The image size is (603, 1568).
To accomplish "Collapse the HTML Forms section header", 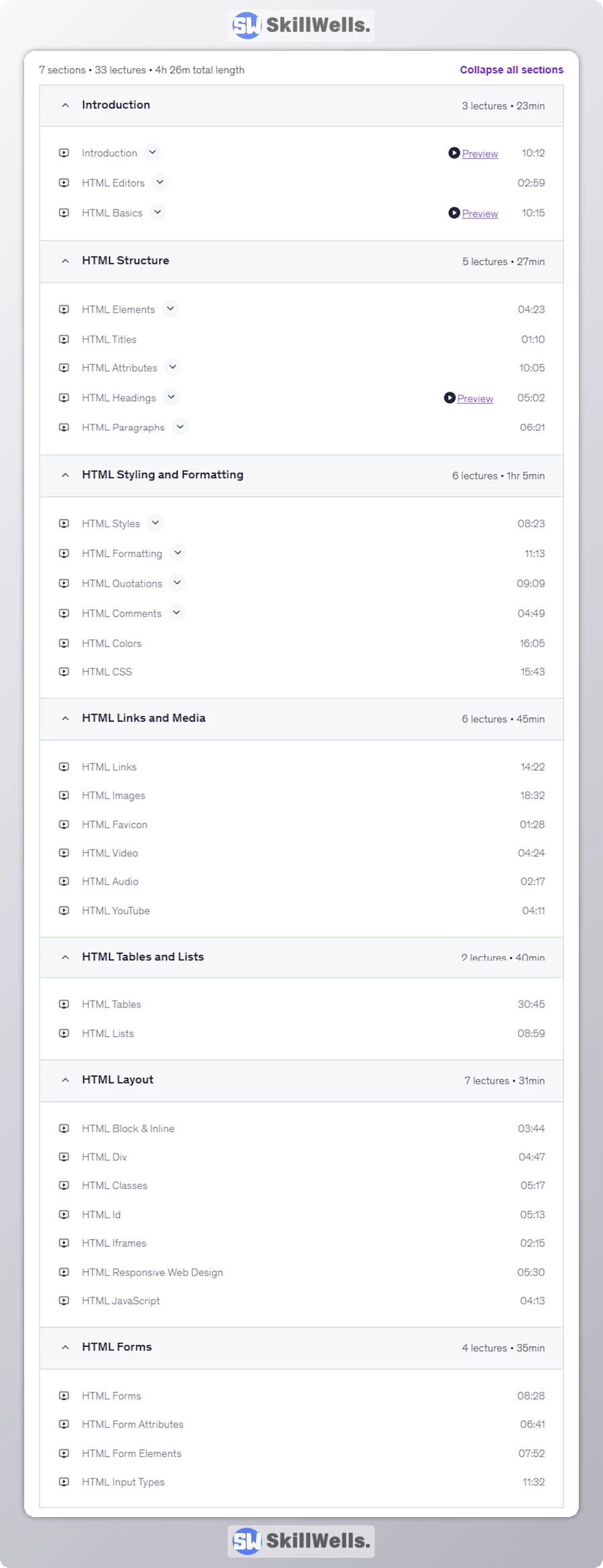I will (66, 1347).
